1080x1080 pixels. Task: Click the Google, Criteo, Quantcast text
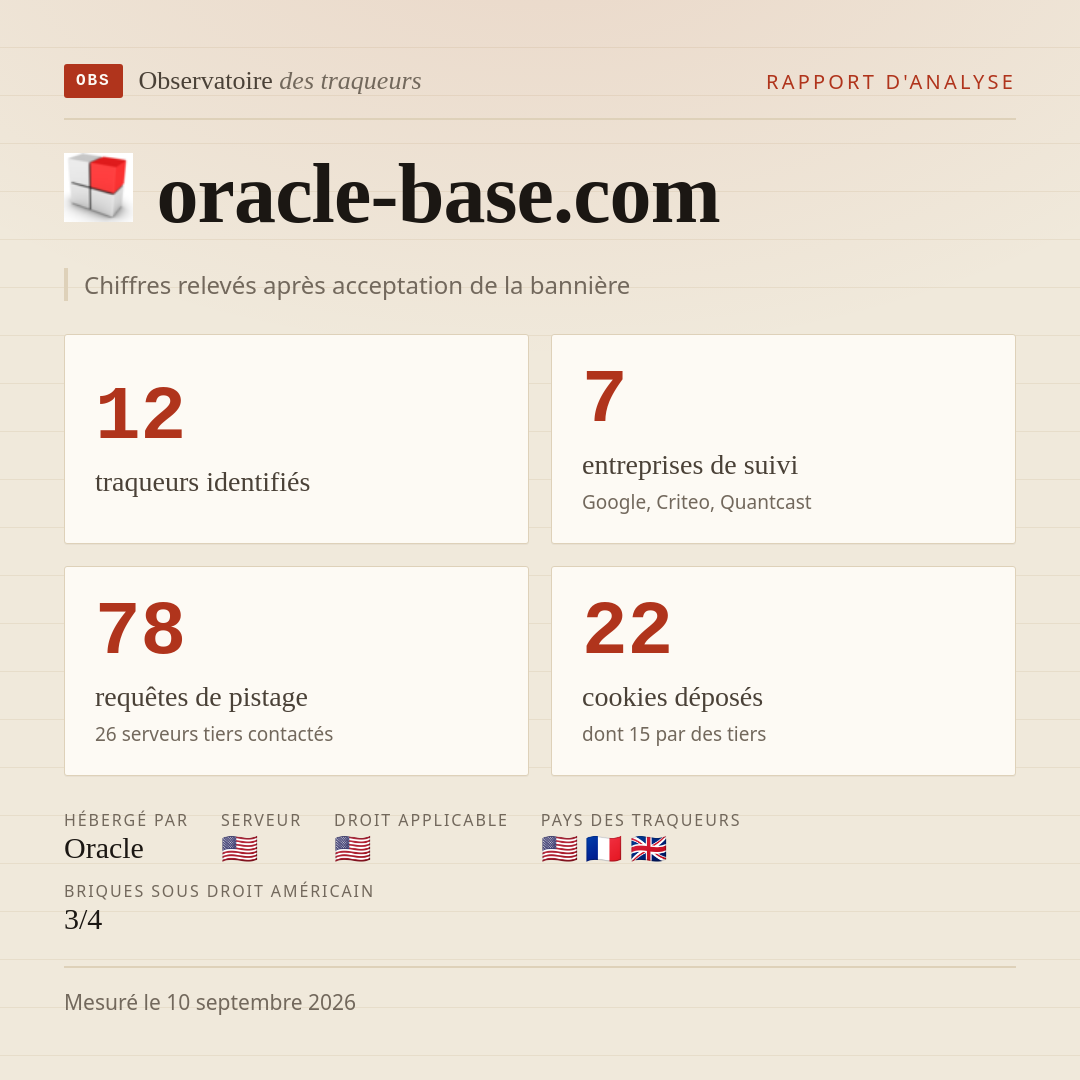click(x=696, y=502)
